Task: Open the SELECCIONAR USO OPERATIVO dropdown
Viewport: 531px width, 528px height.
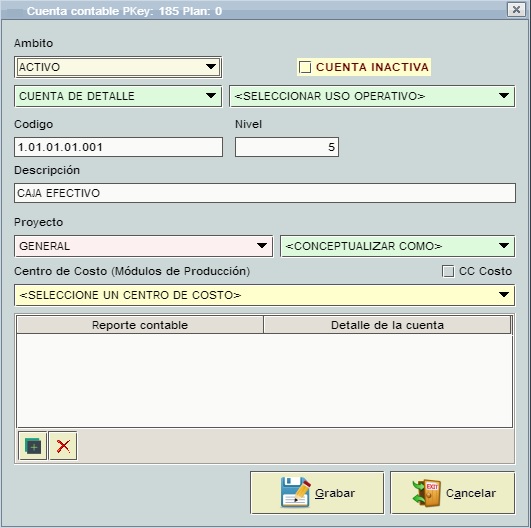Action: coord(372,96)
